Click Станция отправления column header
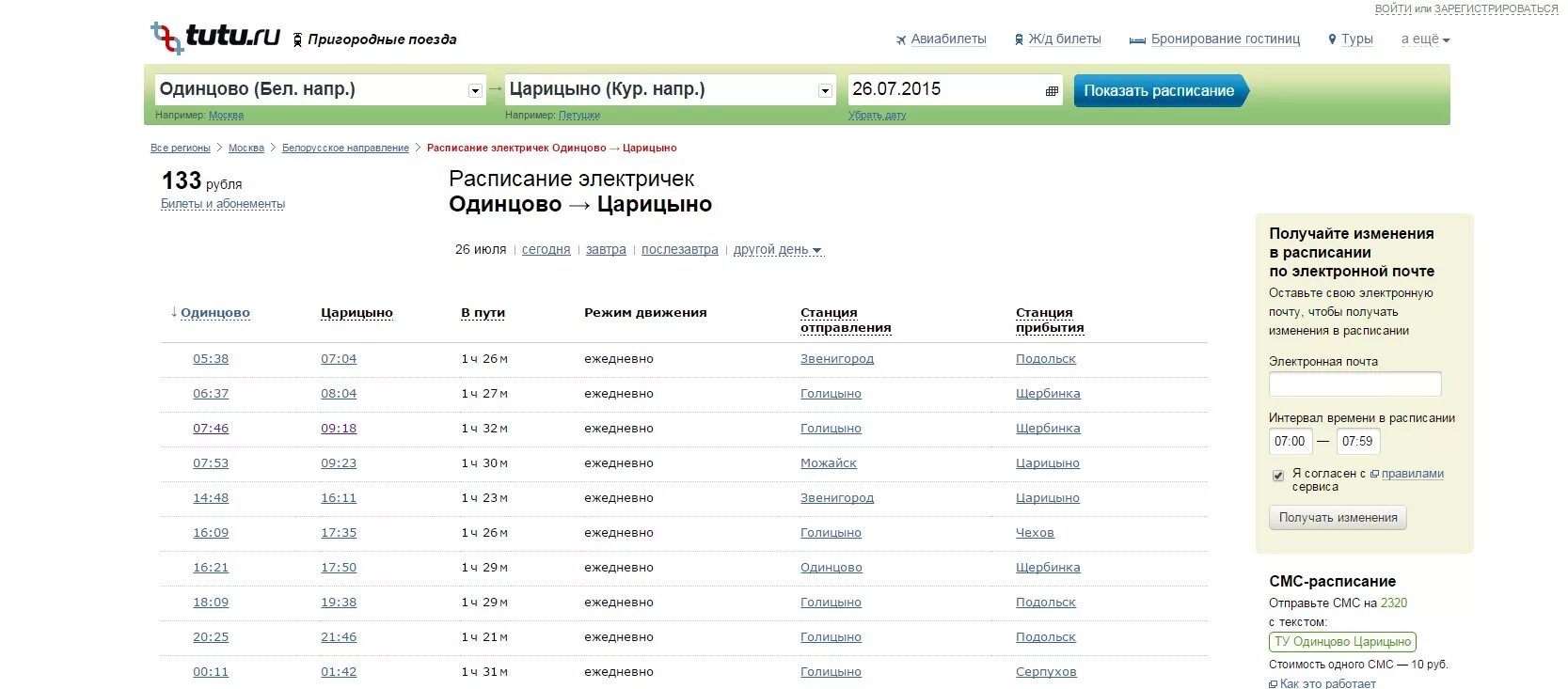 click(846, 321)
